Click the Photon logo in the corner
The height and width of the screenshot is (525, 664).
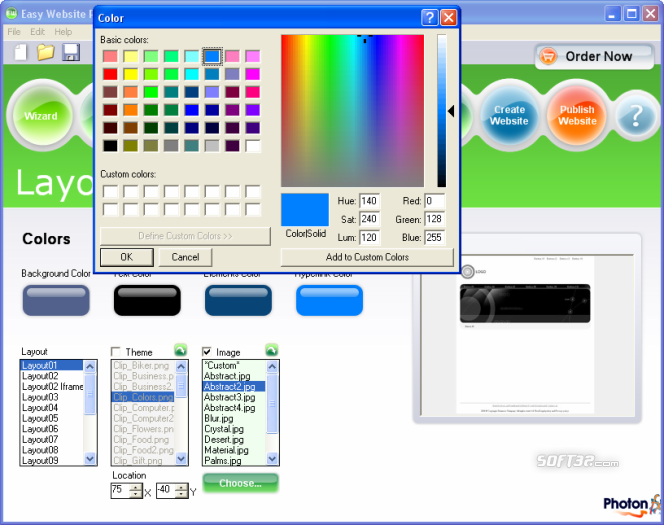(x=633, y=505)
